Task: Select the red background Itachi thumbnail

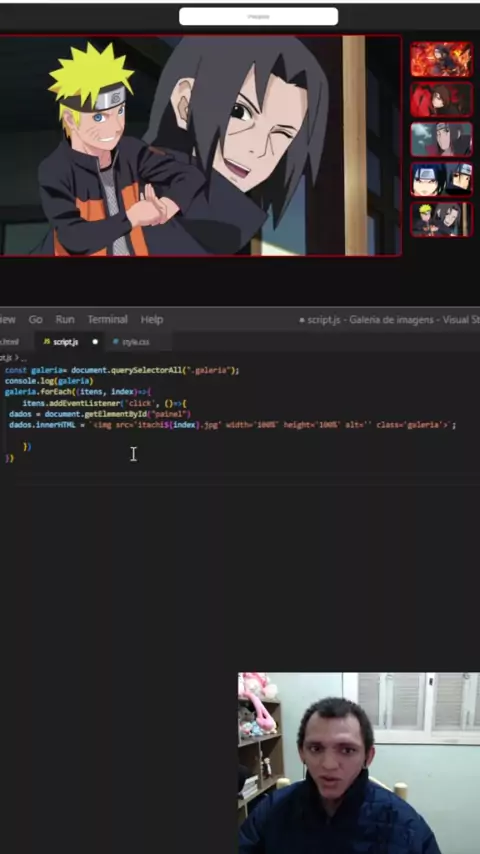Action: coord(441,99)
